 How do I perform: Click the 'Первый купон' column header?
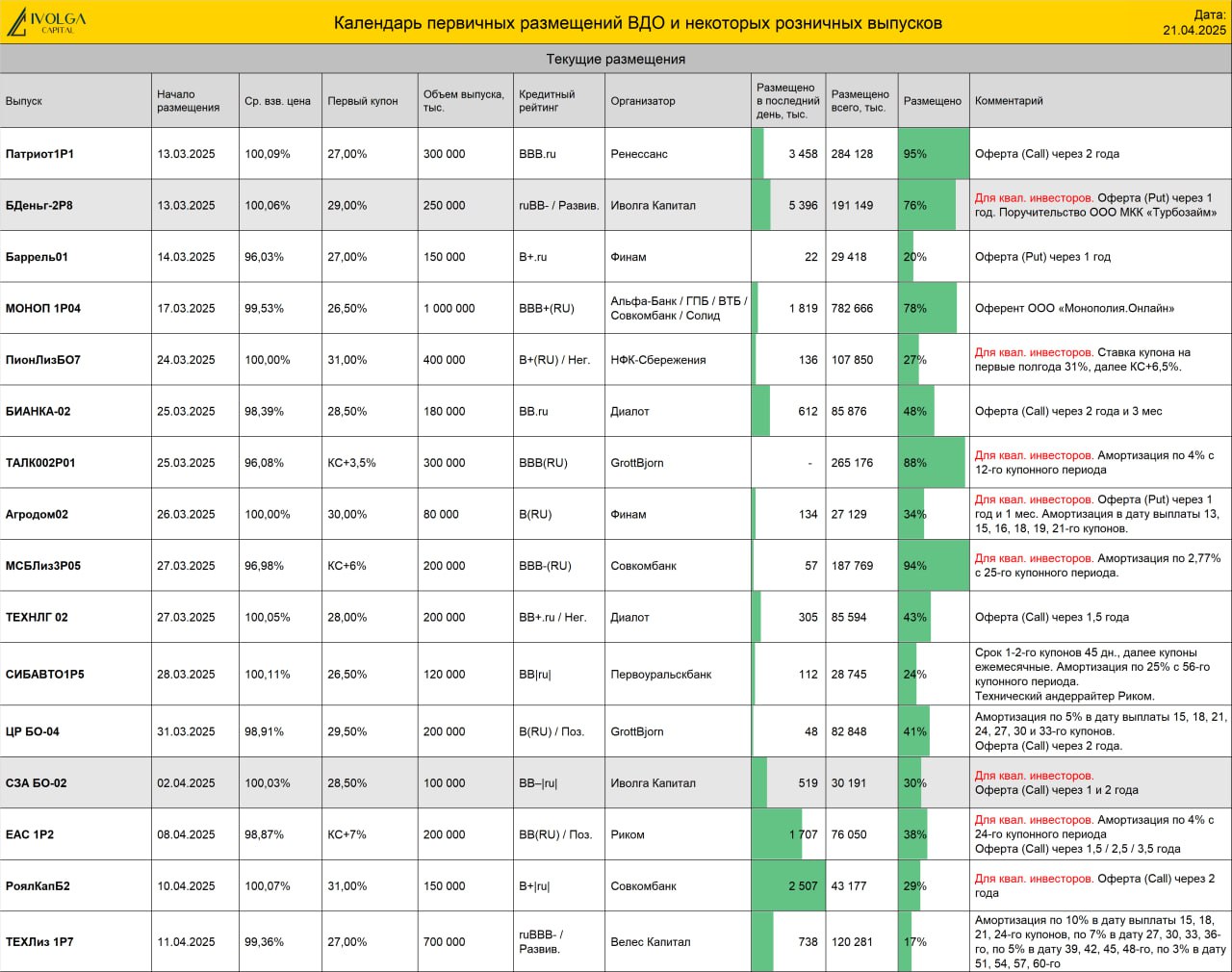point(363,101)
